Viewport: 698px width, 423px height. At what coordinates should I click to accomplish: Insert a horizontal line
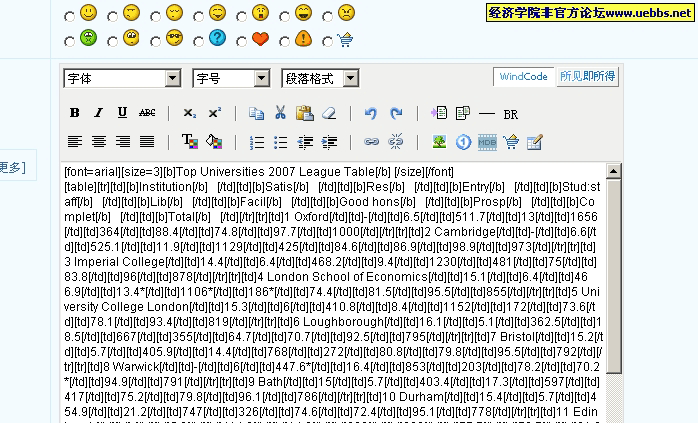point(487,114)
